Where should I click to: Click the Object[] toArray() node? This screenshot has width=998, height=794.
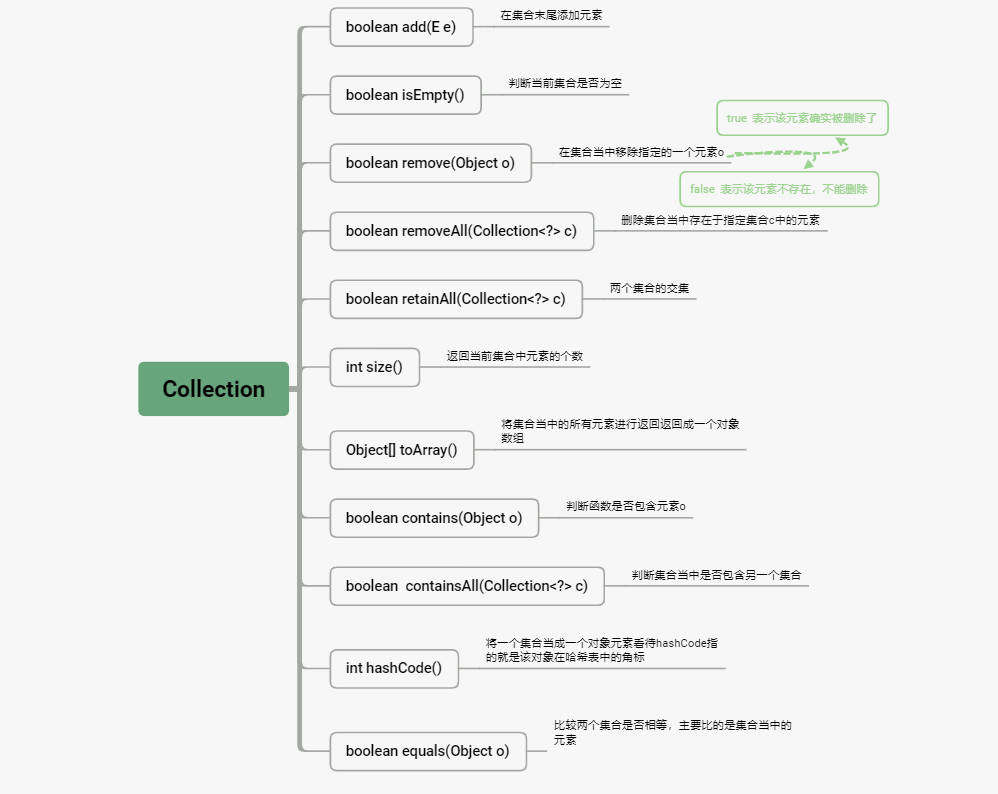pos(402,450)
